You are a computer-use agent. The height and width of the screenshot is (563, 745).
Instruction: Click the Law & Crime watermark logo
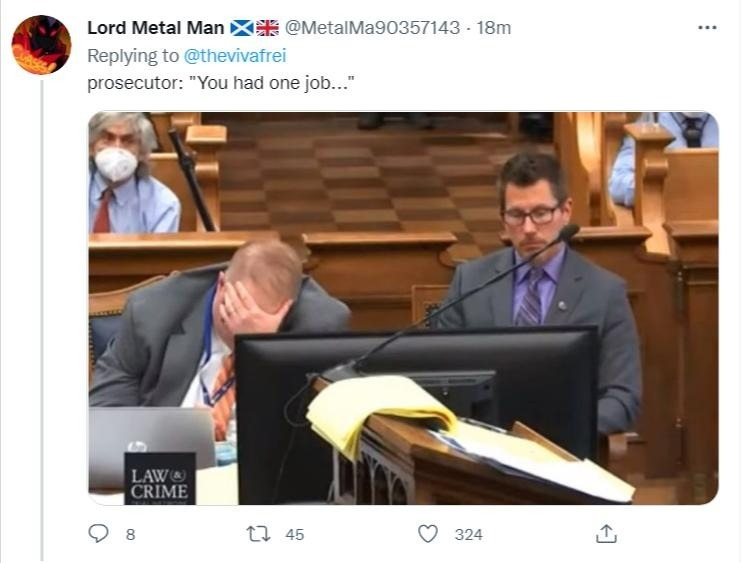coord(160,478)
